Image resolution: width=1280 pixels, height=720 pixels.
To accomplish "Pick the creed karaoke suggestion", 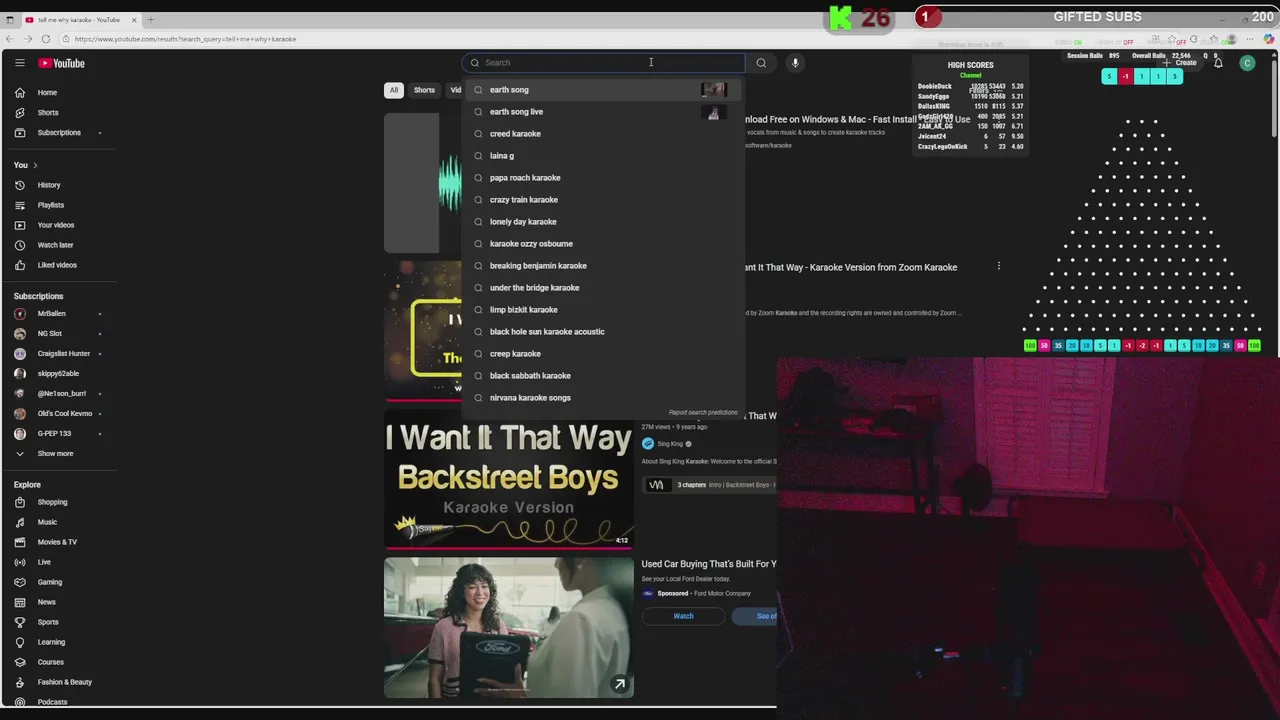I will [x=603, y=134].
